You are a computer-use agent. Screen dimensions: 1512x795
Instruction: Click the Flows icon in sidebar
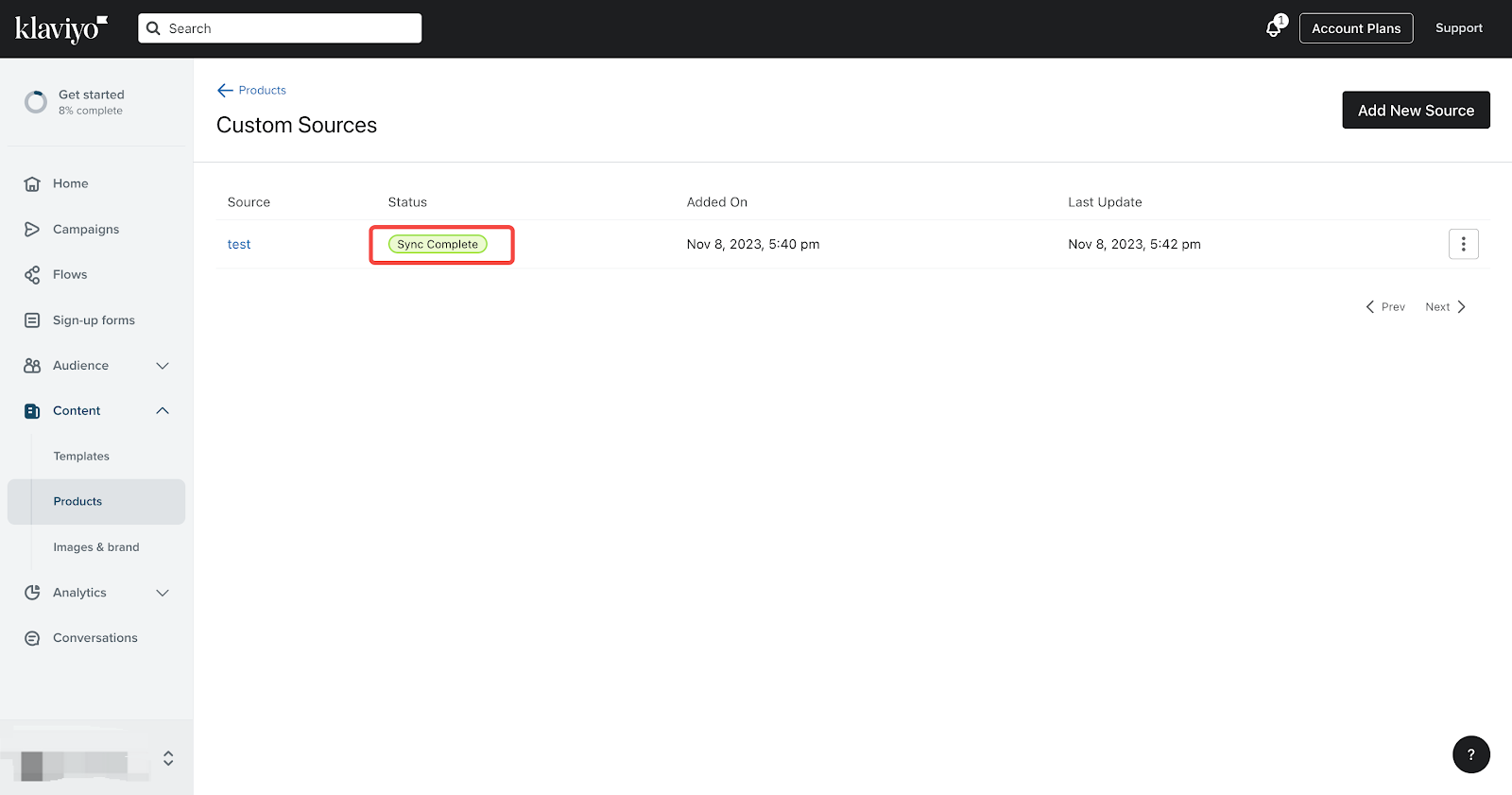tap(32, 274)
